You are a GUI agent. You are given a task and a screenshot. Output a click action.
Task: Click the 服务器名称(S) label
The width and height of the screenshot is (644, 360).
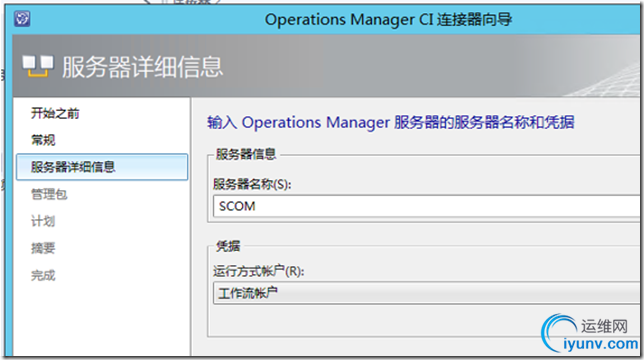pos(252,184)
